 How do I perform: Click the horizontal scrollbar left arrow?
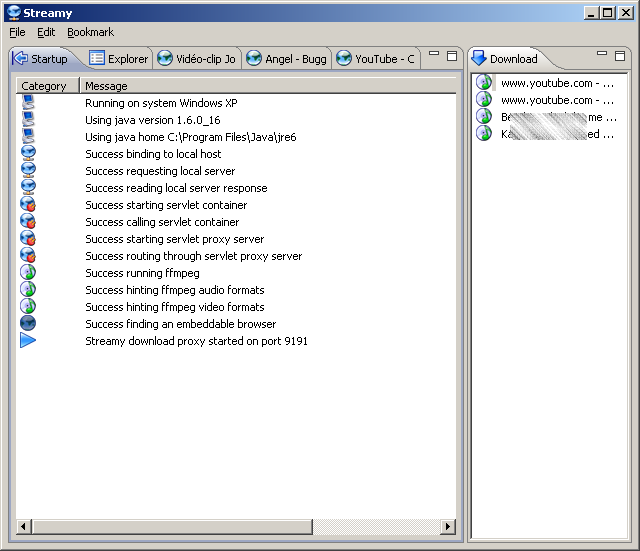(x=24, y=527)
